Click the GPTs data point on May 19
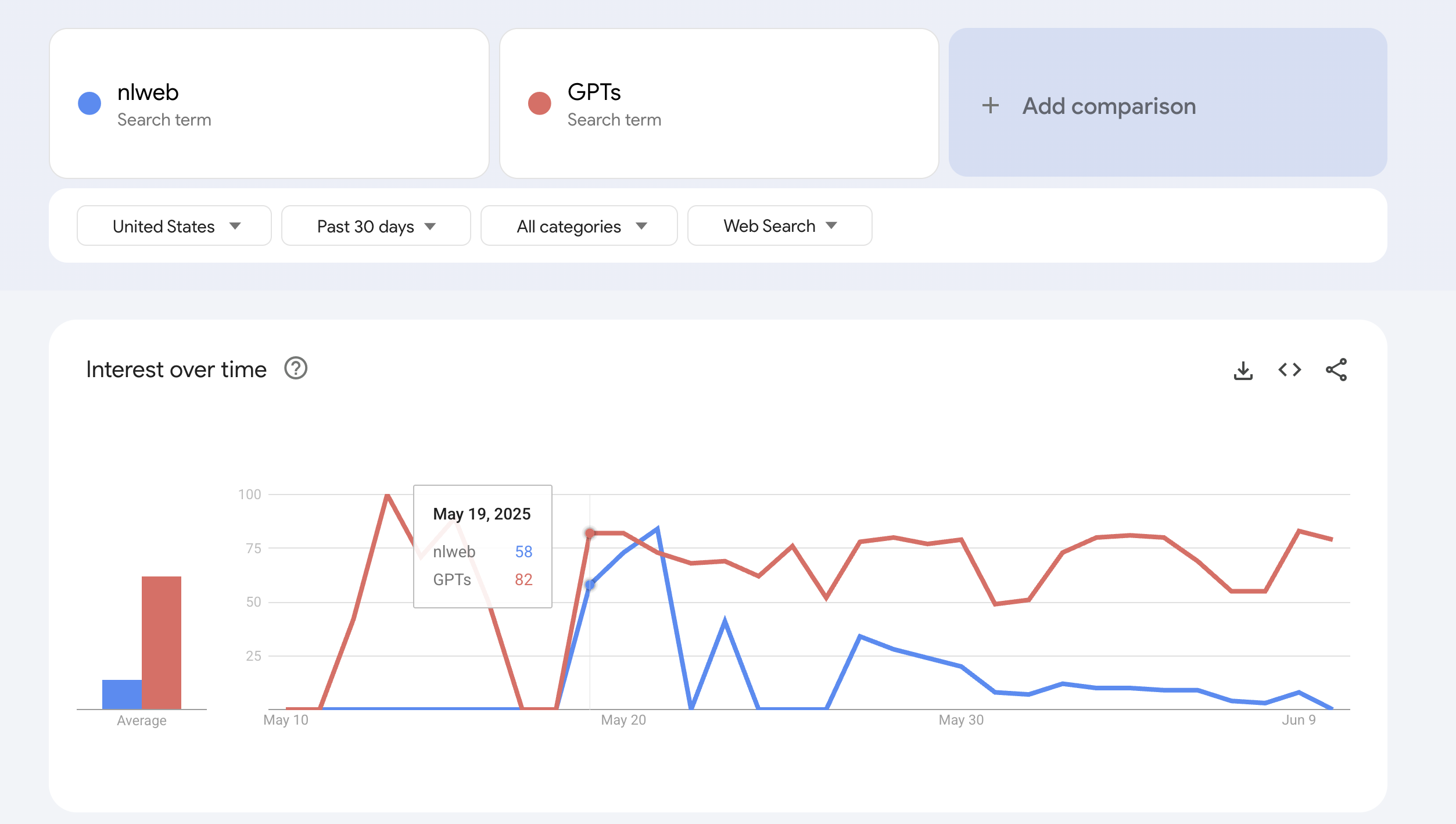This screenshot has height=824, width=1456. pyautogui.click(x=590, y=533)
